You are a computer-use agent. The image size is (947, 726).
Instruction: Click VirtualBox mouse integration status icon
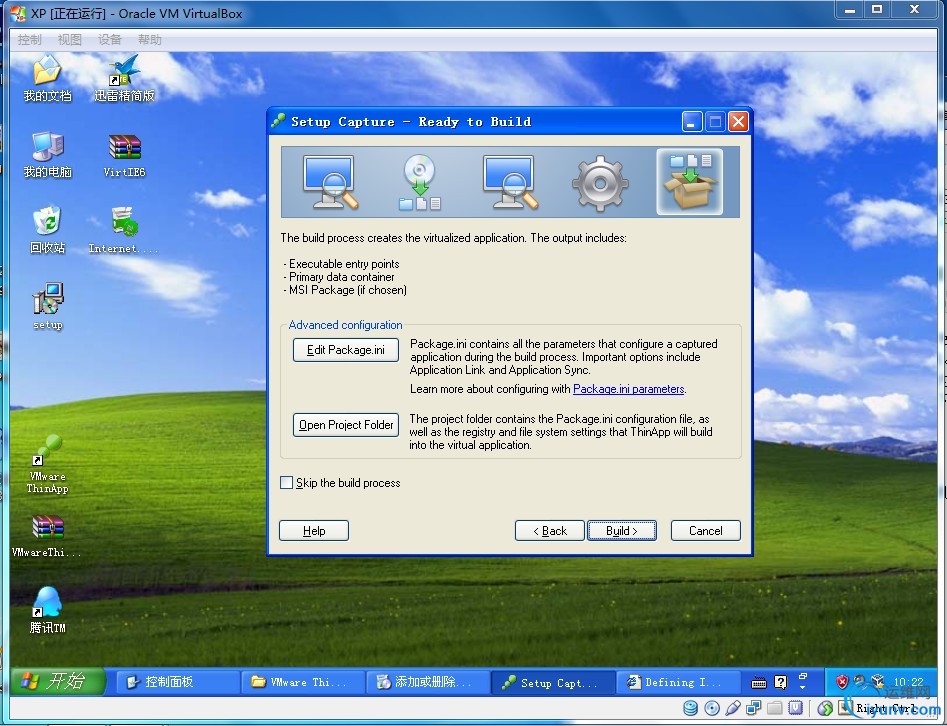[x=825, y=708]
